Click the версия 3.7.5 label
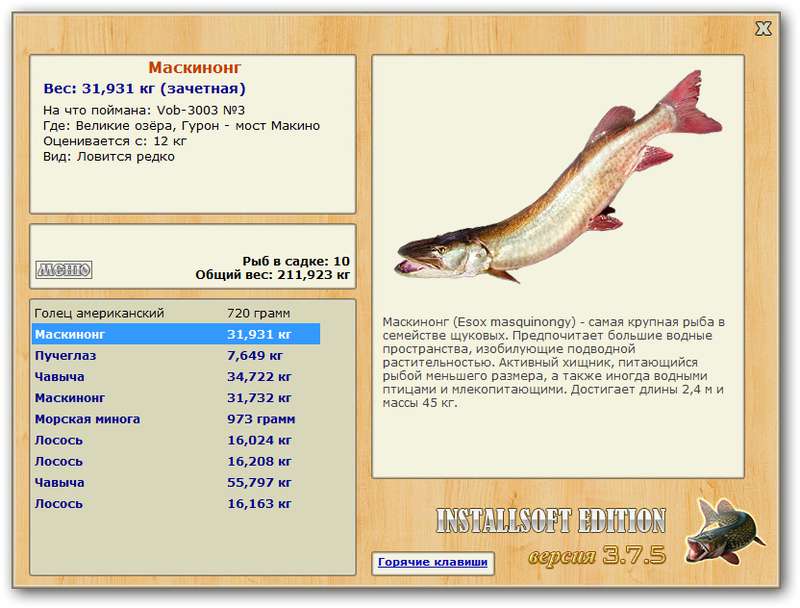 coord(597,555)
